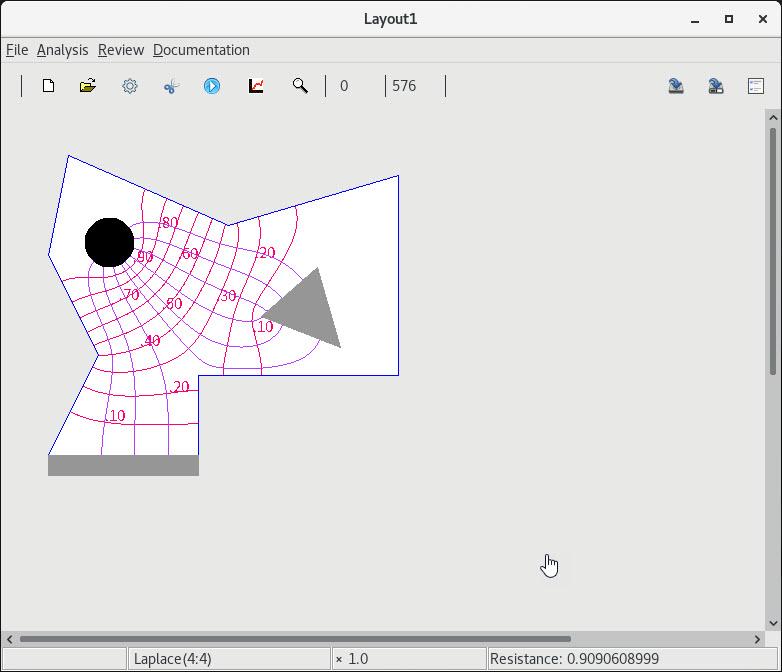
Task: Click the Laplace(4:4) status bar field
Action: (229, 659)
